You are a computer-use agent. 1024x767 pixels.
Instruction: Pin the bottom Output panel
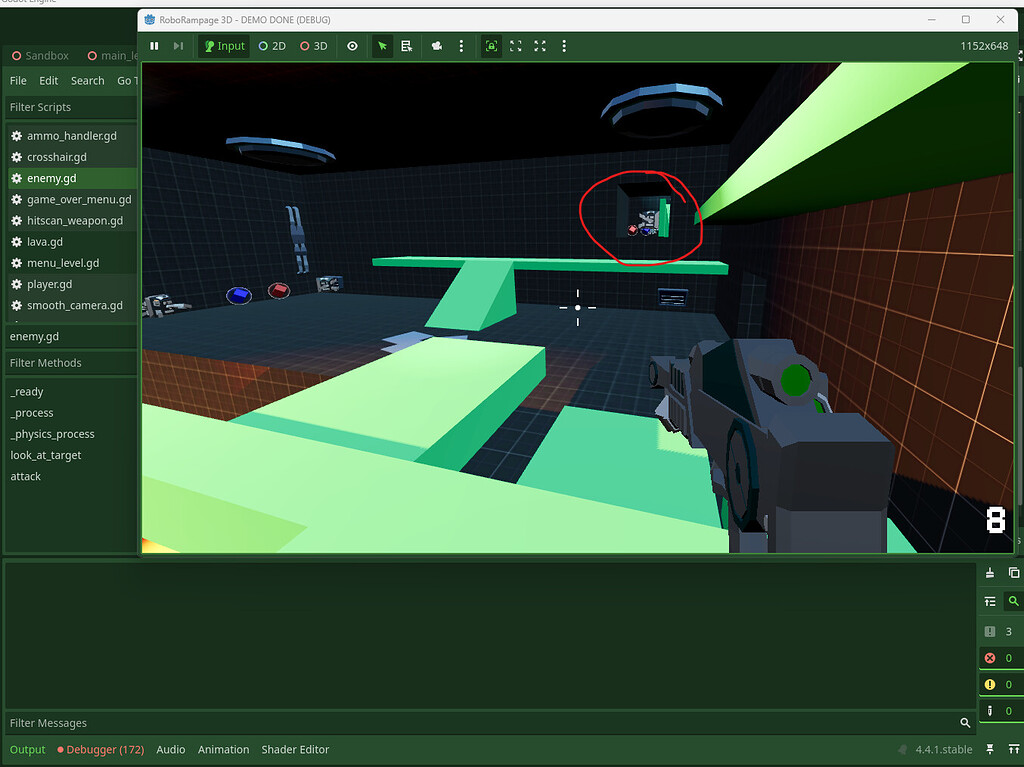point(990,749)
